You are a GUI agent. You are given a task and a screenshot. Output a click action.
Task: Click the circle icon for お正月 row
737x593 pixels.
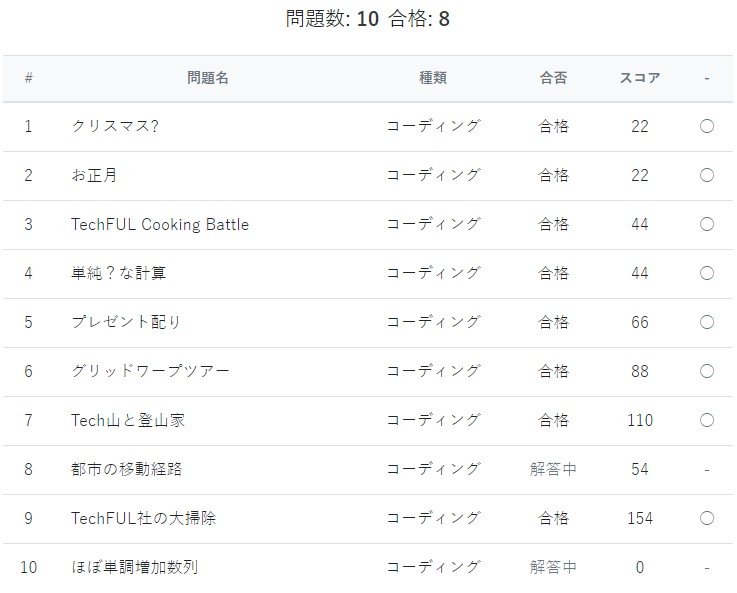[707, 175]
